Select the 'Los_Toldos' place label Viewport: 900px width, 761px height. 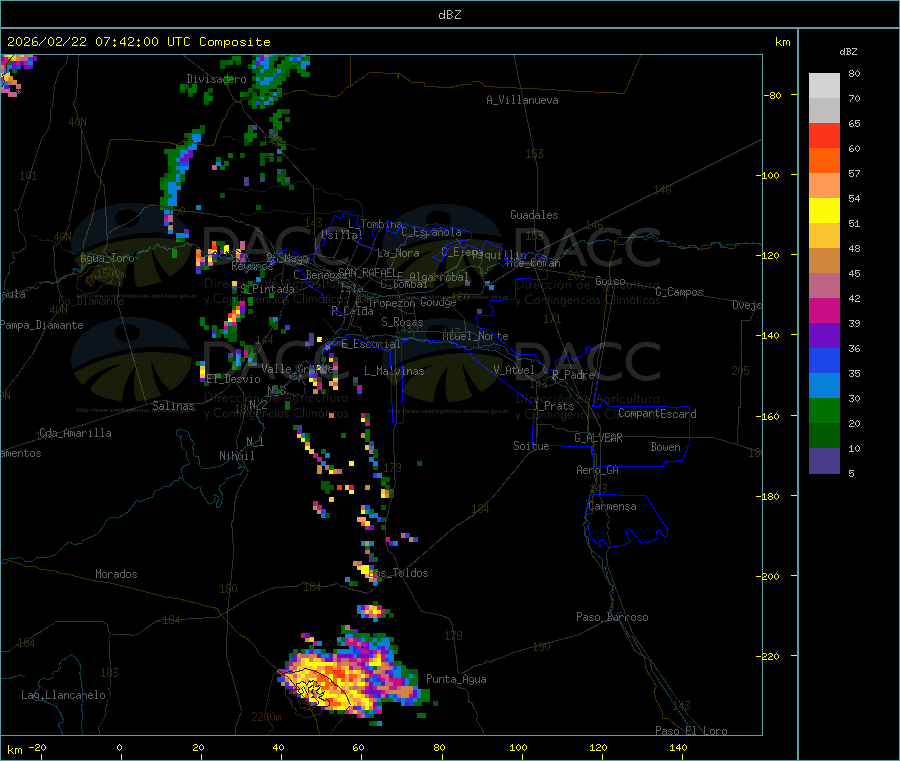[398, 573]
